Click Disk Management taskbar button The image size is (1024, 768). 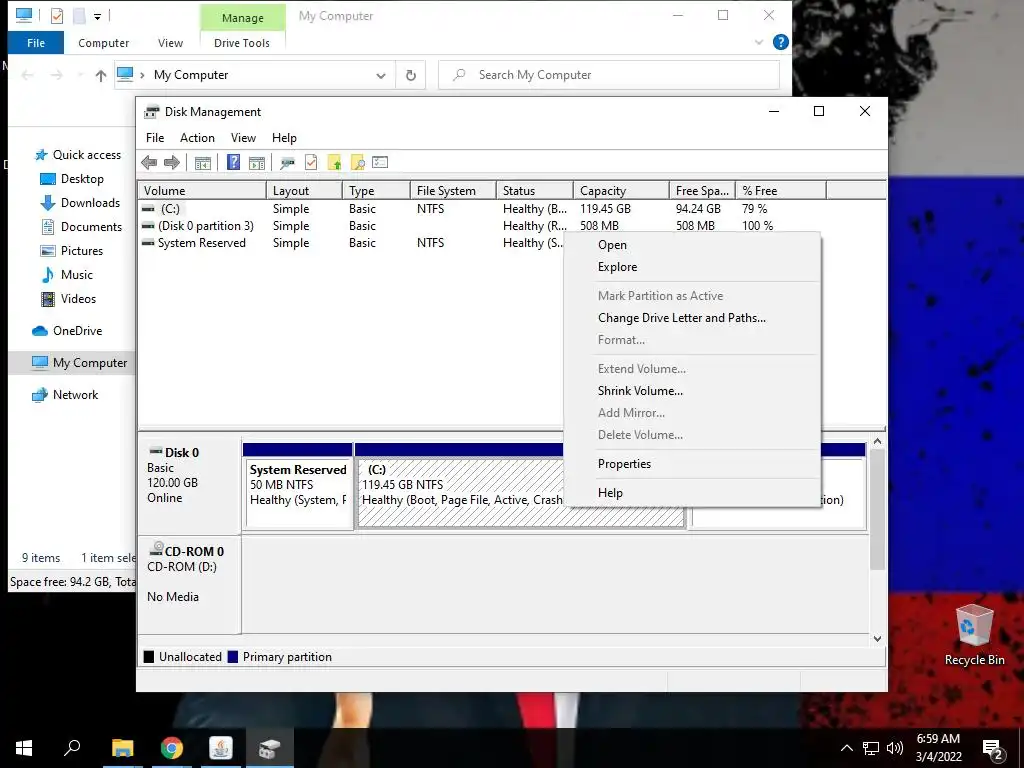269,748
